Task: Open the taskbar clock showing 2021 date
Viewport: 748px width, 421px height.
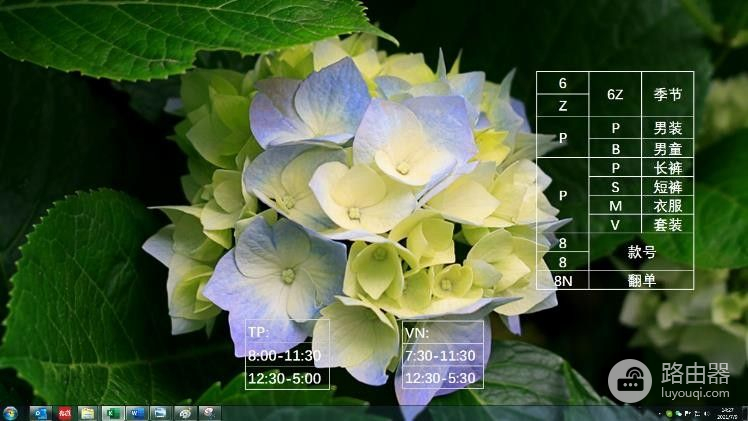Action: 727,413
